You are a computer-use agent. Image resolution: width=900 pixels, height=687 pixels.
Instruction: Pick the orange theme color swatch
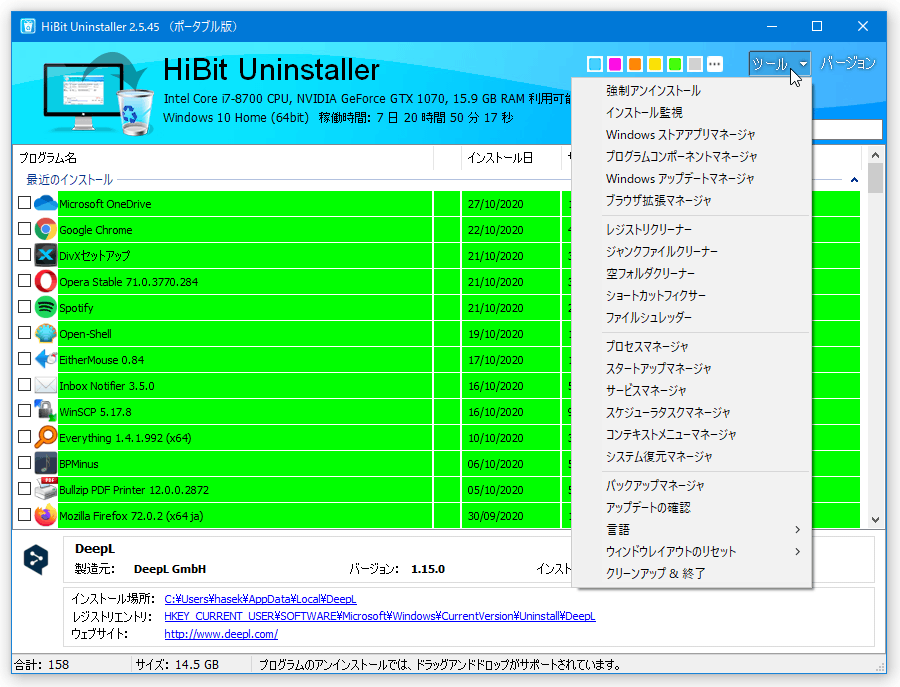pyautogui.click(x=635, y=64)
